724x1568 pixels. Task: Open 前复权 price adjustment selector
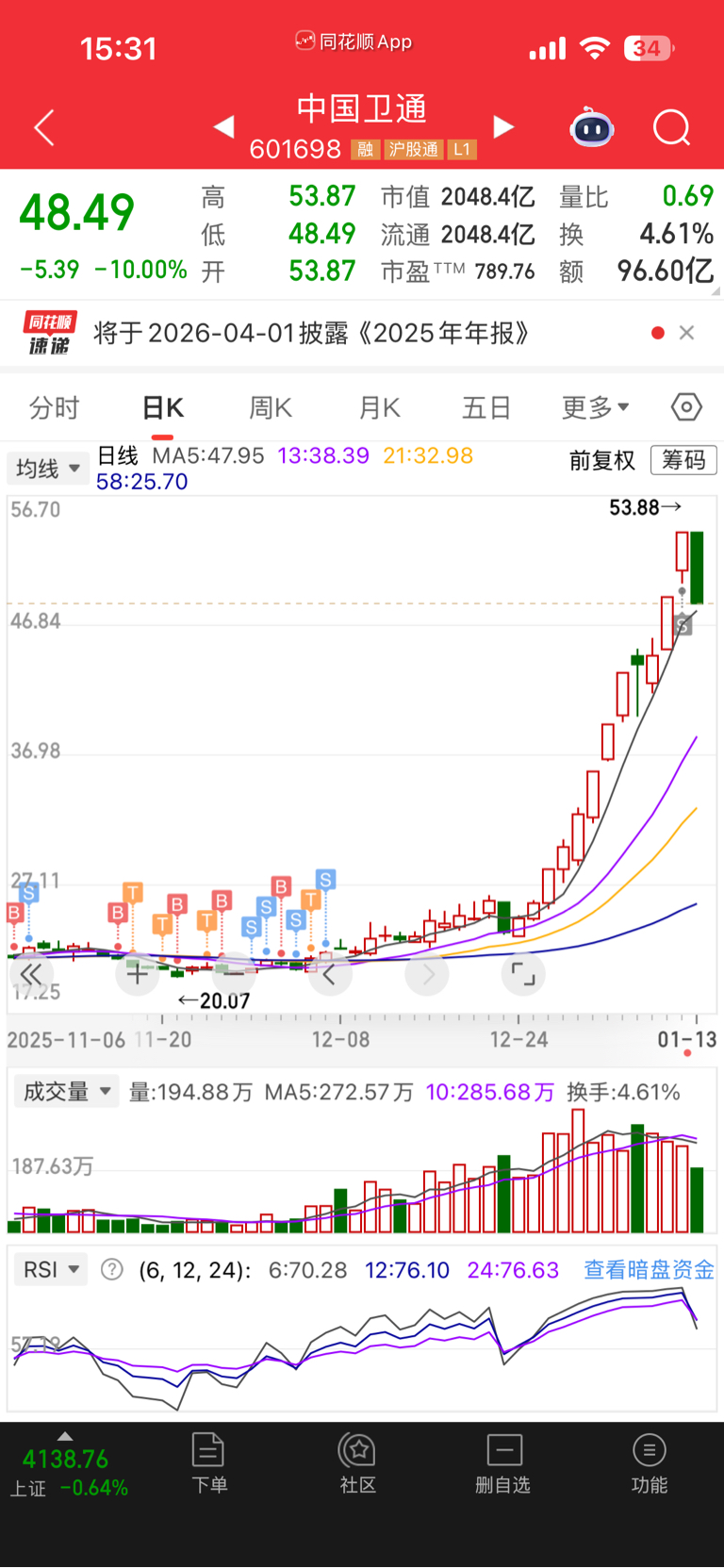click(x=602, y=460)
